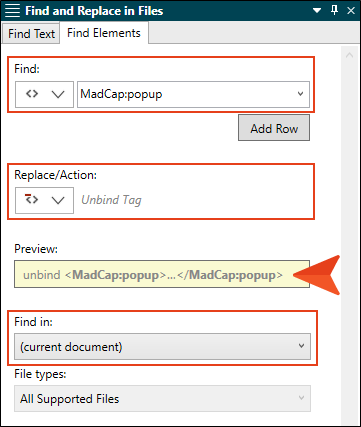Click the pin icon to auto-hide the panel
The image size is (361, 427).
[334, 10]
